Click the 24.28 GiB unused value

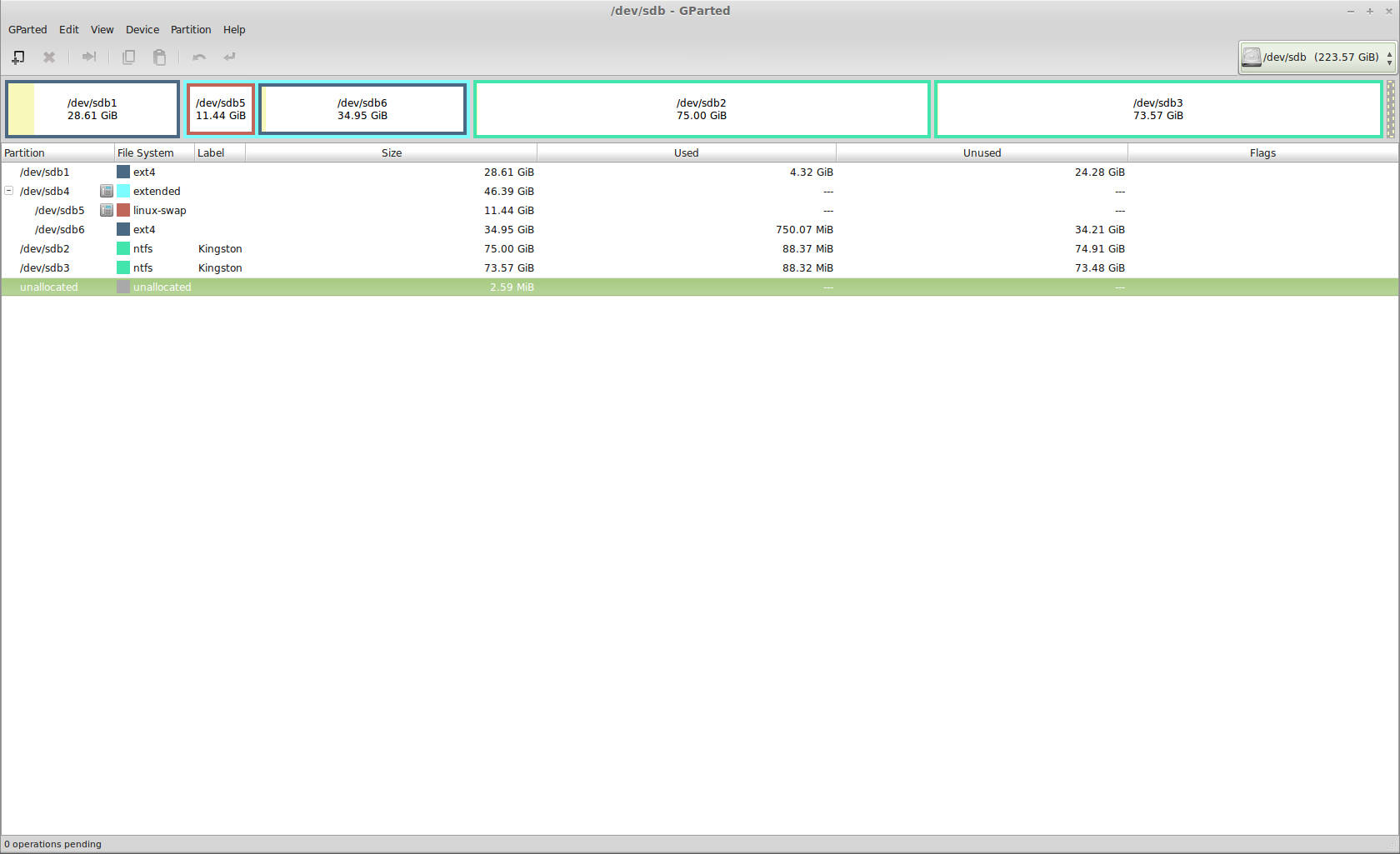(1100, 172)
